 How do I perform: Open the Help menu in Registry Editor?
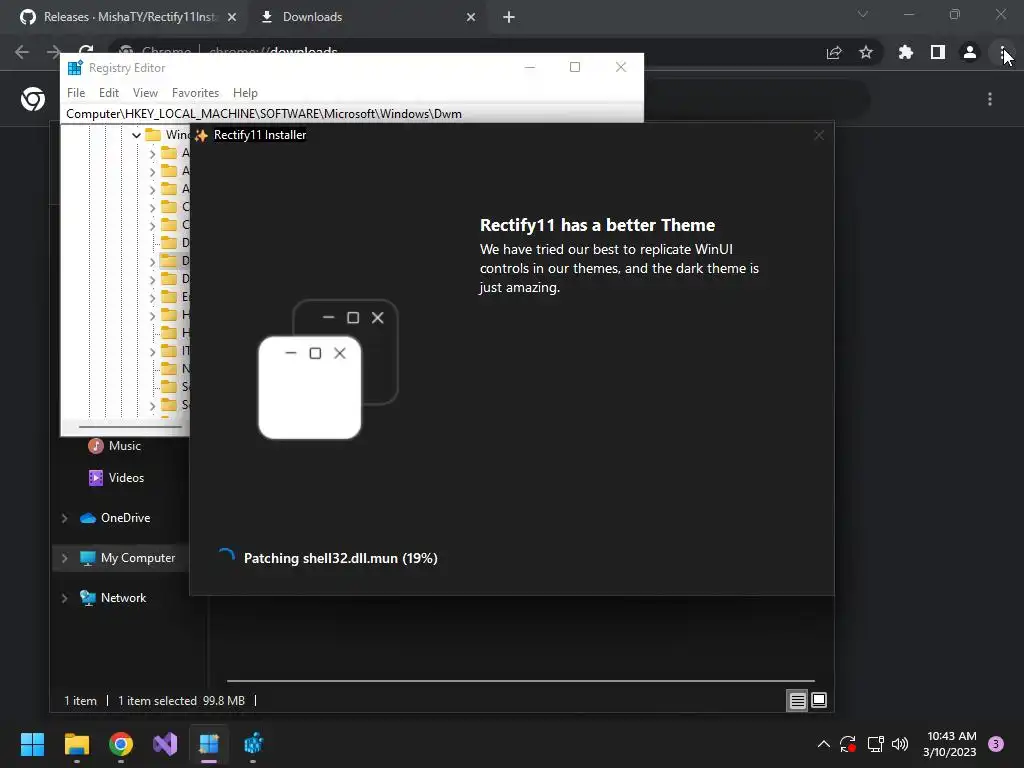pyautogui.click(x=245, y=93)
